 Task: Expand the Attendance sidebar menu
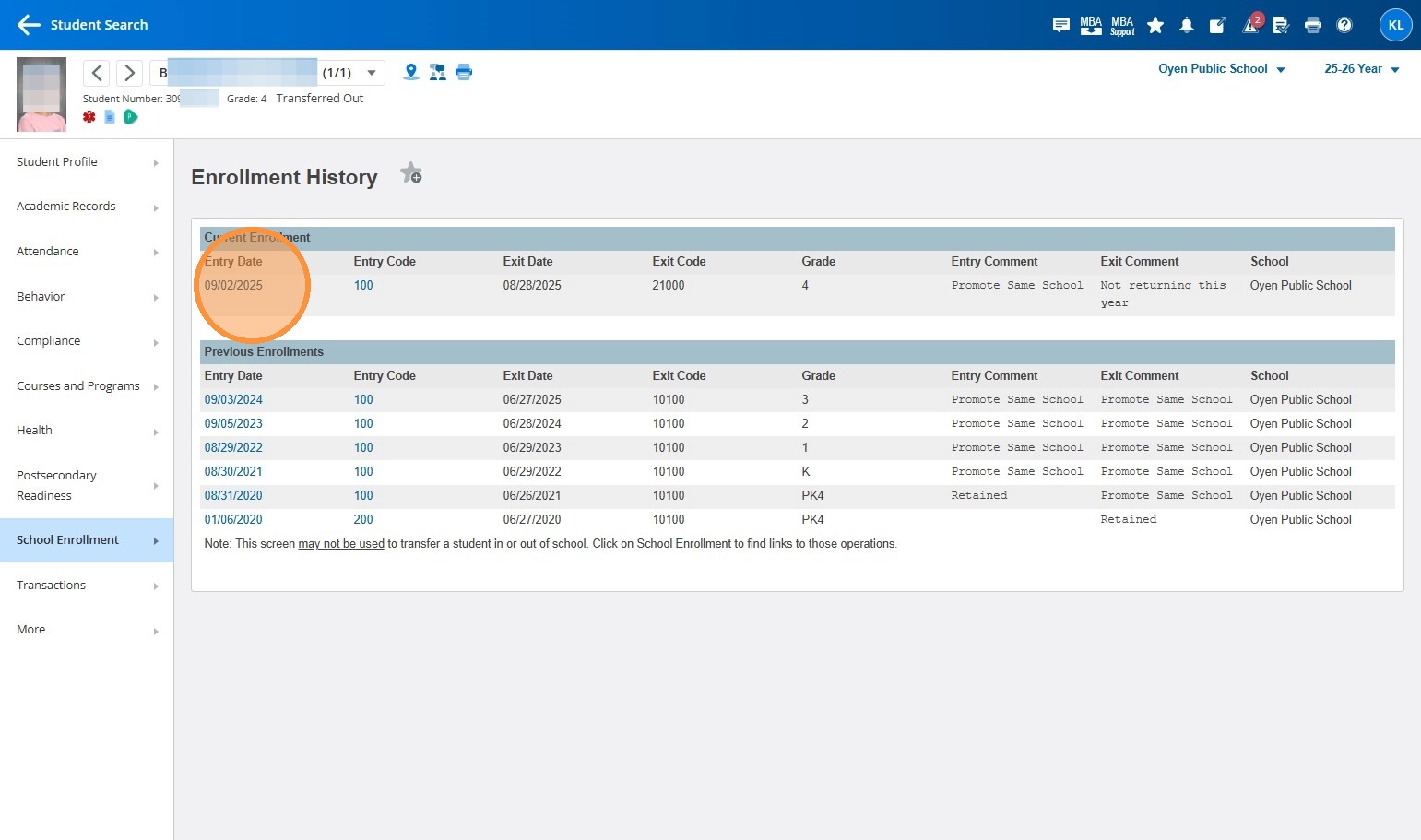87,252
